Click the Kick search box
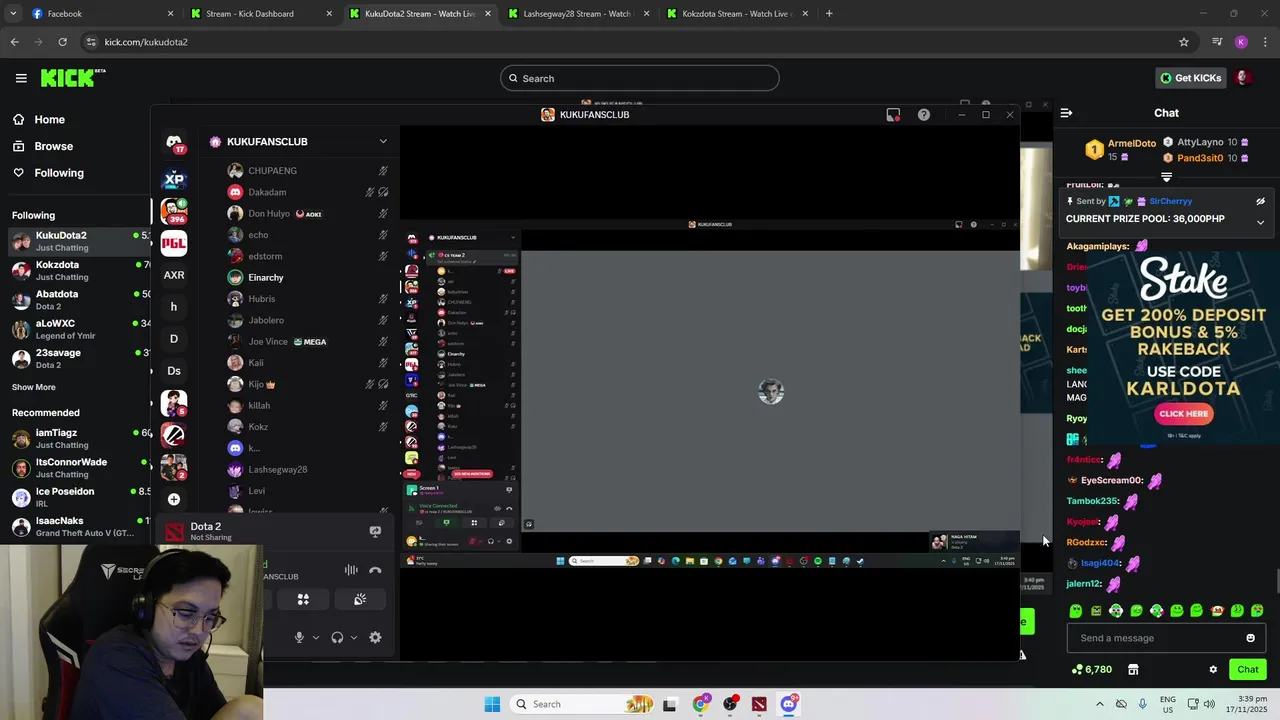This screenshot has height=720, width=1280. (640, 78)
